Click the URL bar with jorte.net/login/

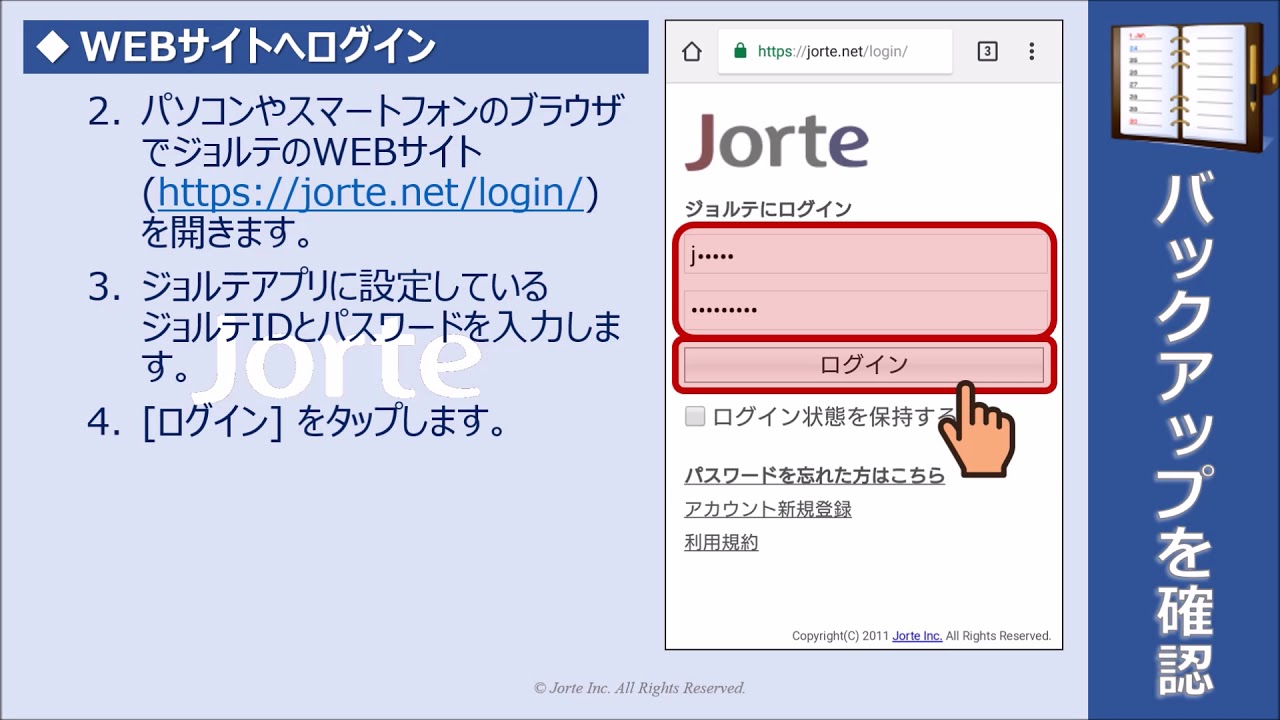point(835,51)
